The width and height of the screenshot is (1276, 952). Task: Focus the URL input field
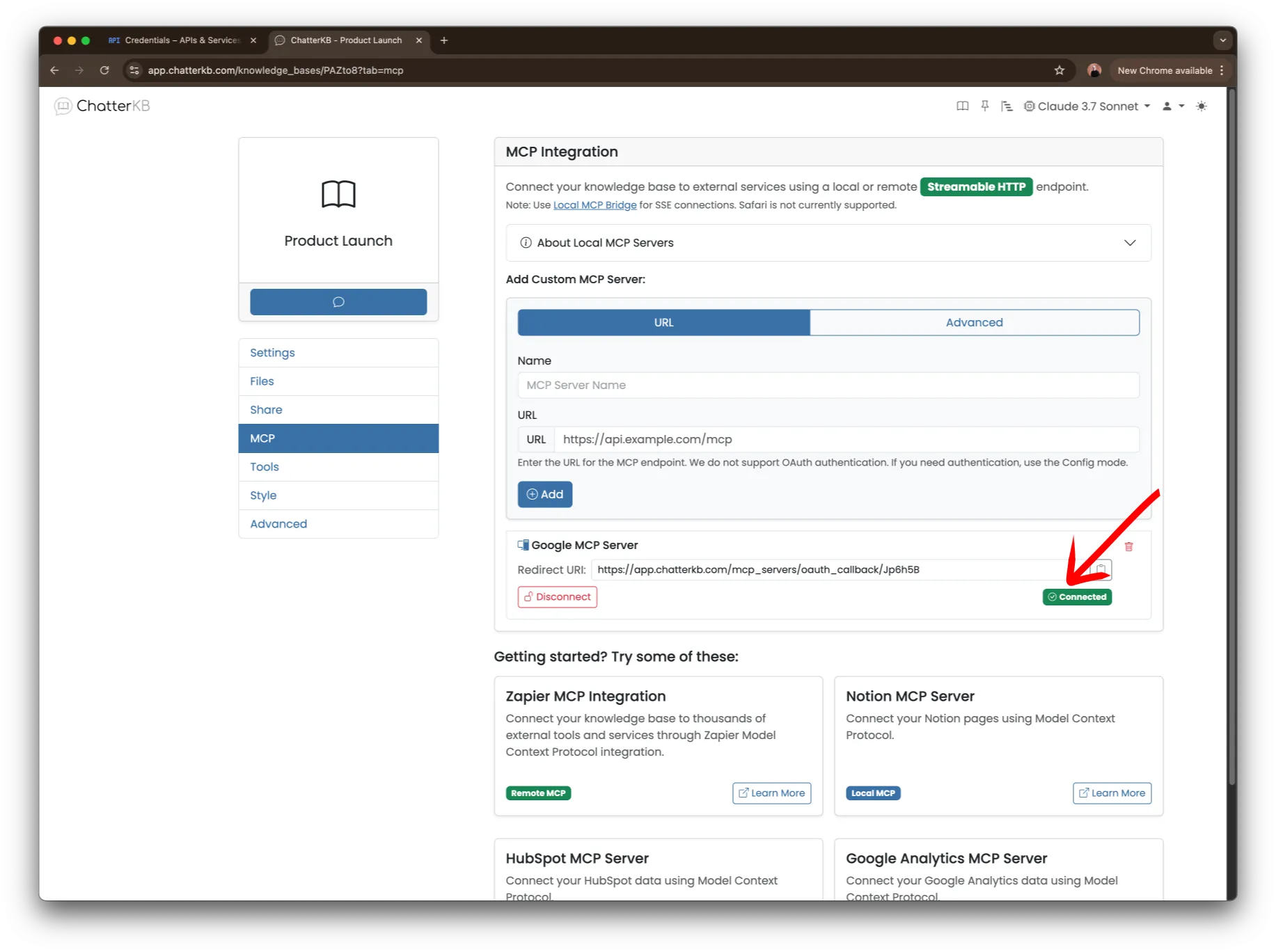846,440
